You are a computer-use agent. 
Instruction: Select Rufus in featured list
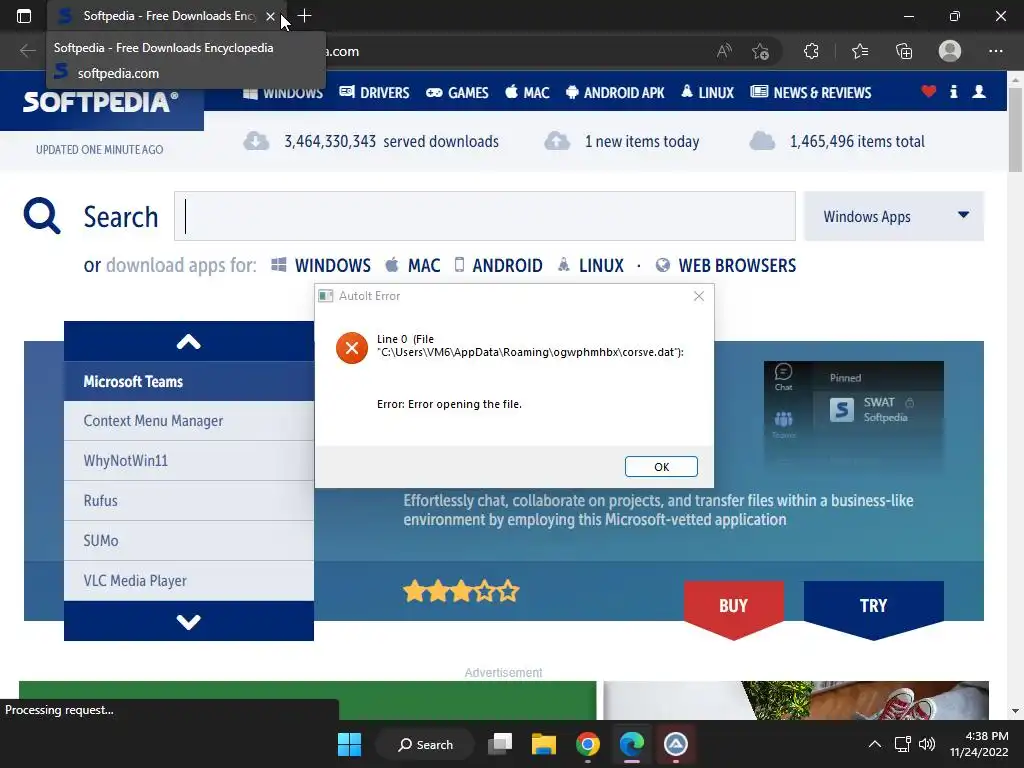coord(189,501)
